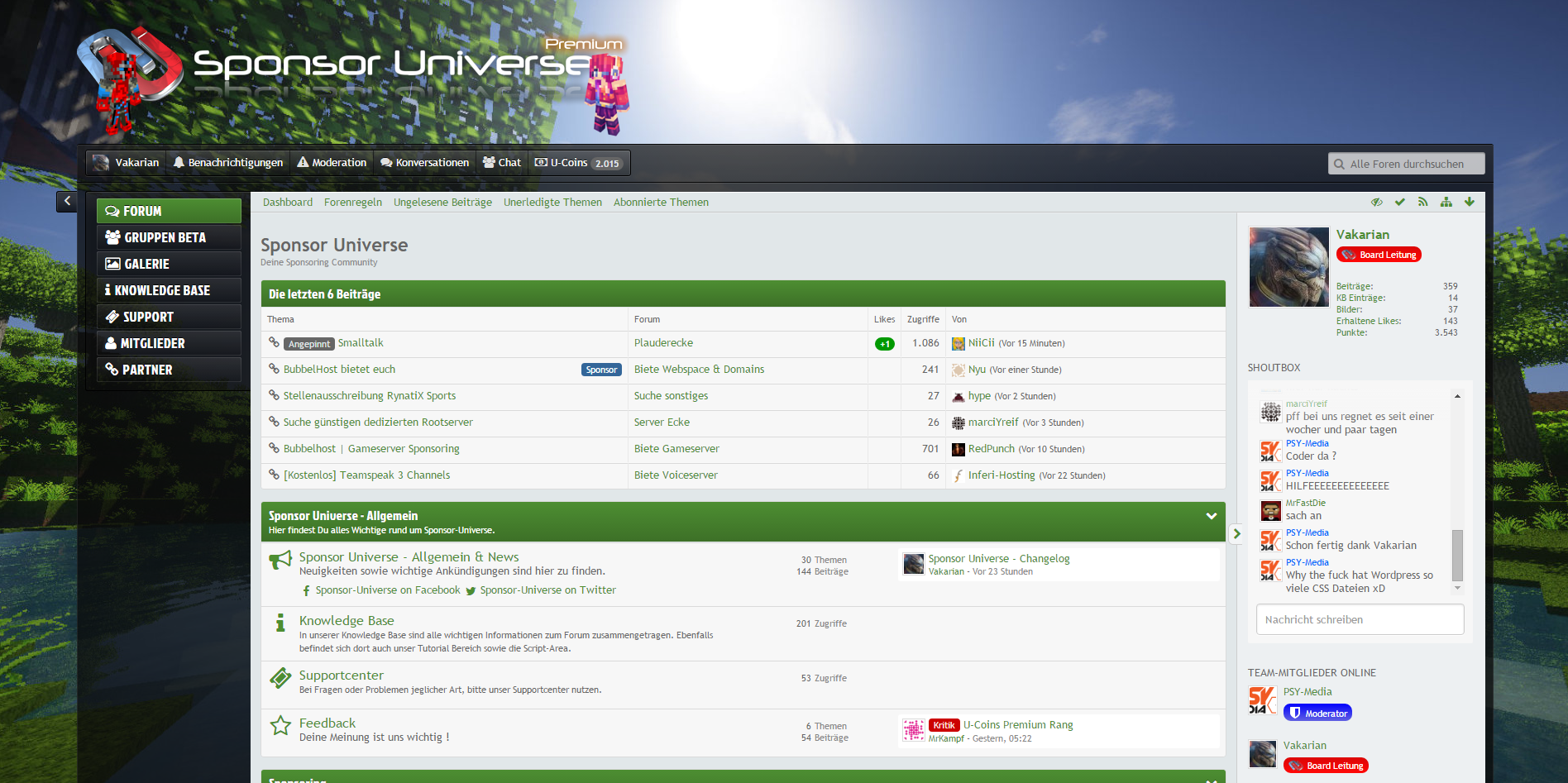Click the sitemap icon in the toolbar

tap(1446, 202)
